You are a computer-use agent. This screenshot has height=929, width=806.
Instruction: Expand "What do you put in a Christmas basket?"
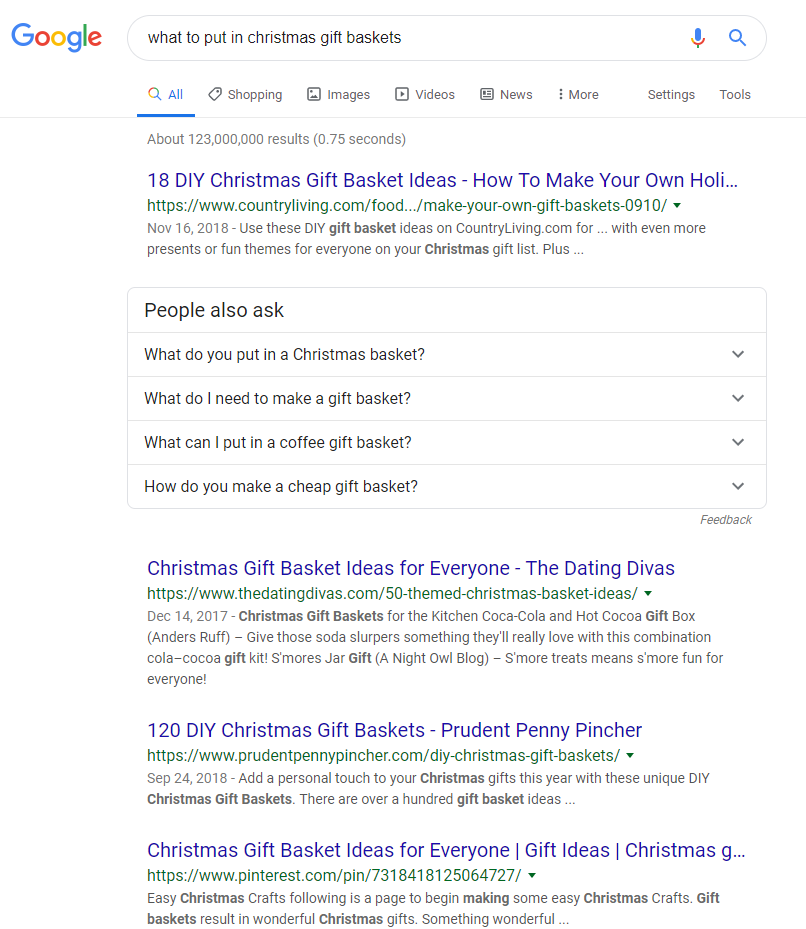[x=446, y=355]
